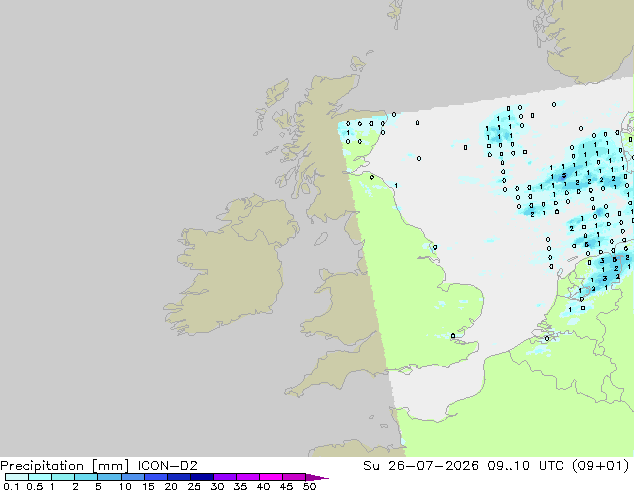634x490 pixels.
Task: Click the 45–50 mm legend swatch
Action: click(294, 477)
